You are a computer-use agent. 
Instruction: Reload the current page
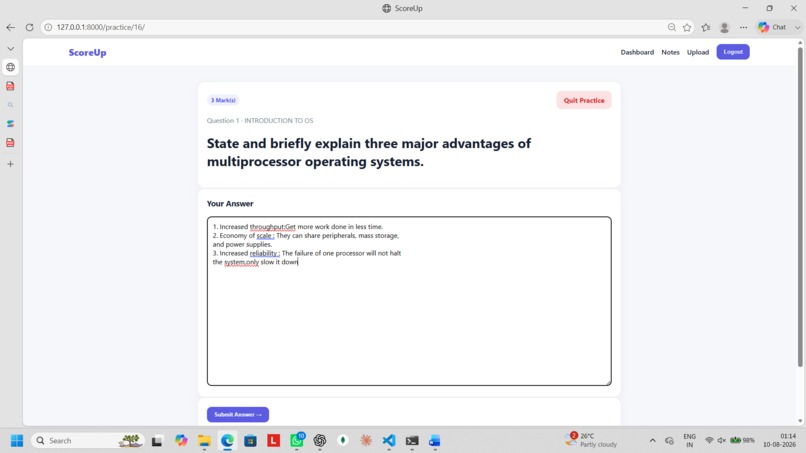(29, 27)
